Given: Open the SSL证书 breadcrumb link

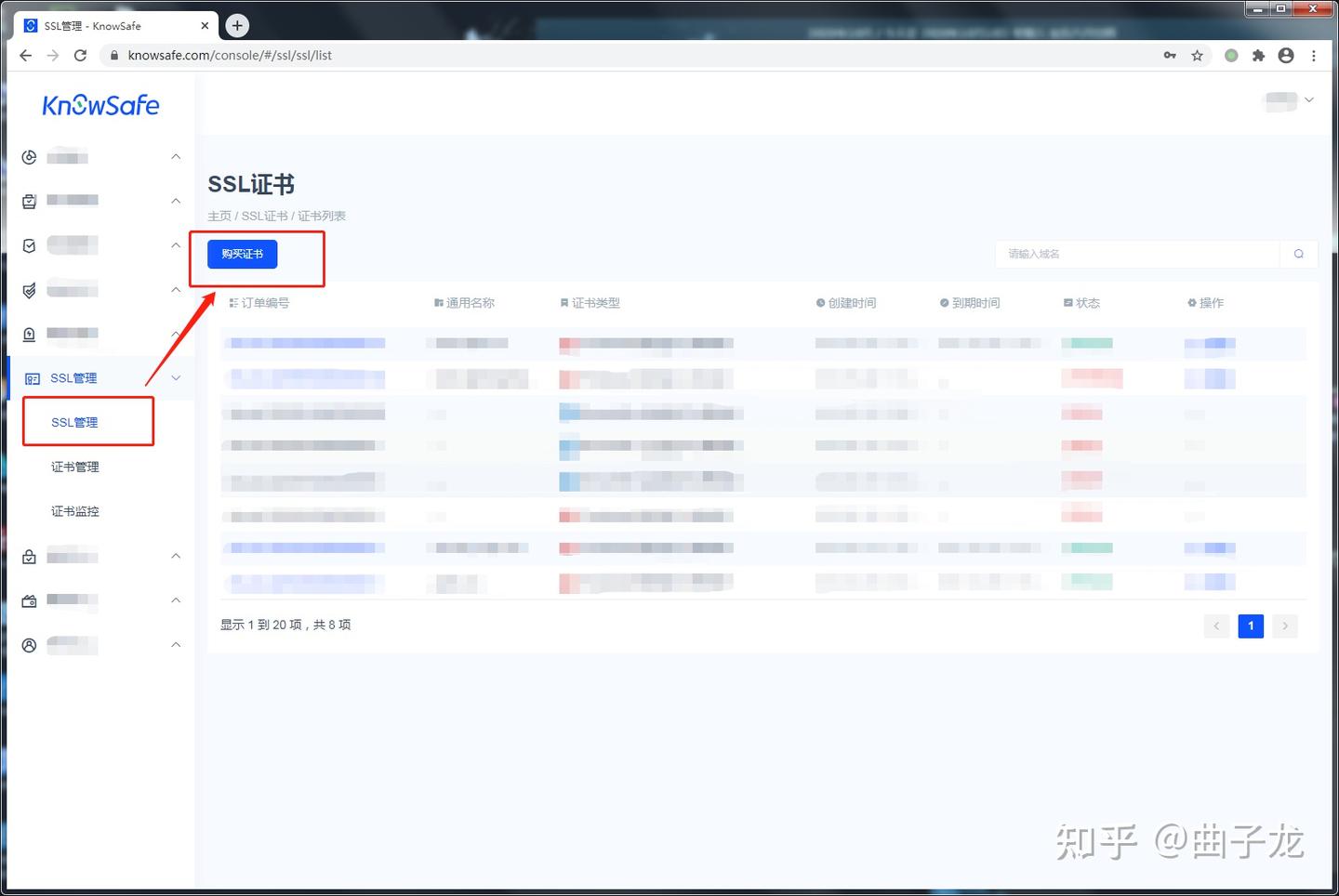Looking at the screenshot, I should 265,215.
